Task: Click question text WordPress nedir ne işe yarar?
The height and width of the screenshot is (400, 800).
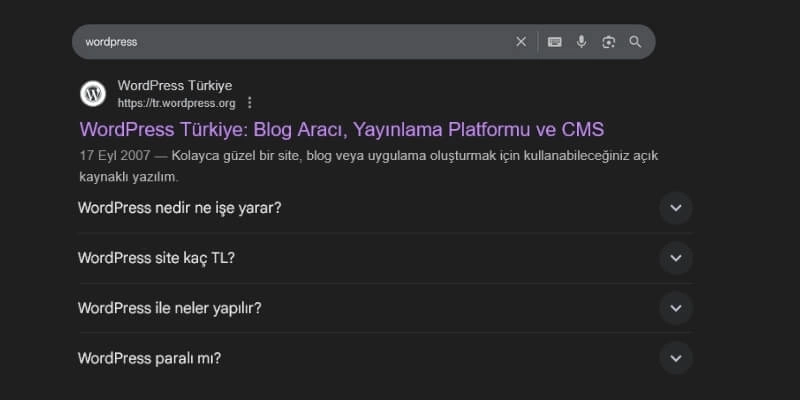Action: 180,208
